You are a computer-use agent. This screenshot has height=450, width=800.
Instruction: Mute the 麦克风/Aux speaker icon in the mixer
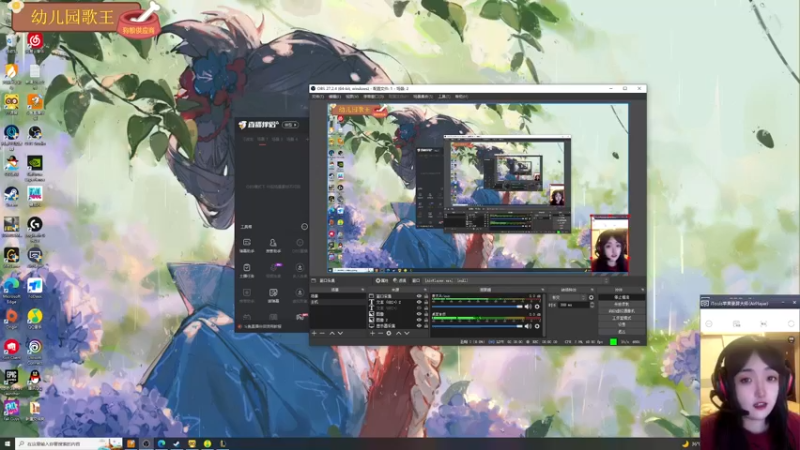528,307
